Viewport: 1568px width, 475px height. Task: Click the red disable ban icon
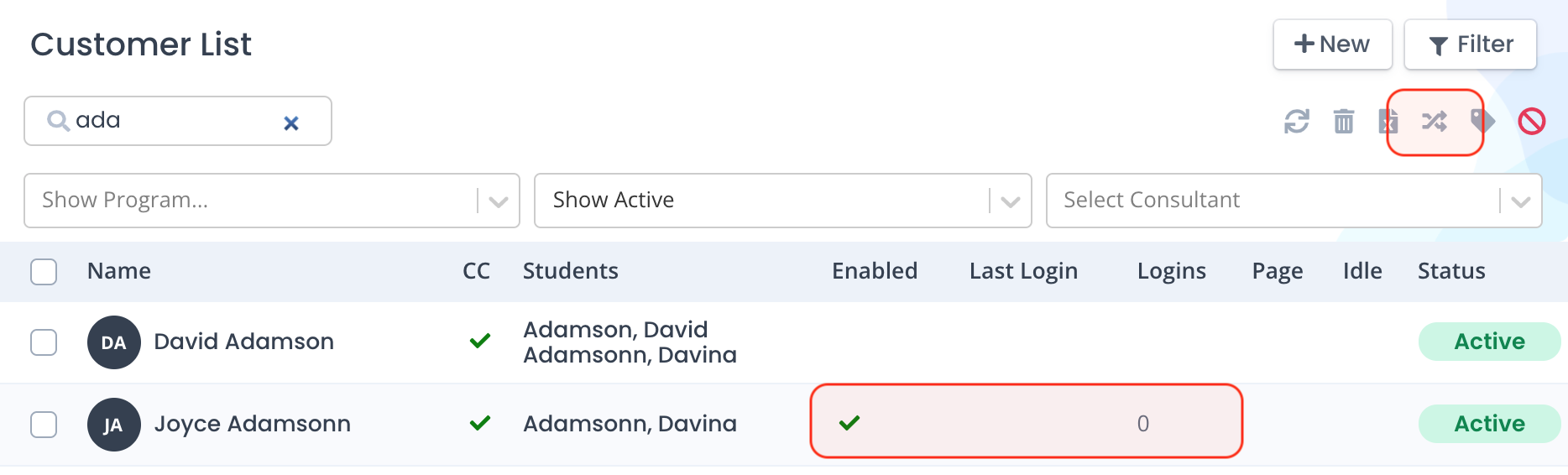pyautogui.click(x=1532, y=122)
